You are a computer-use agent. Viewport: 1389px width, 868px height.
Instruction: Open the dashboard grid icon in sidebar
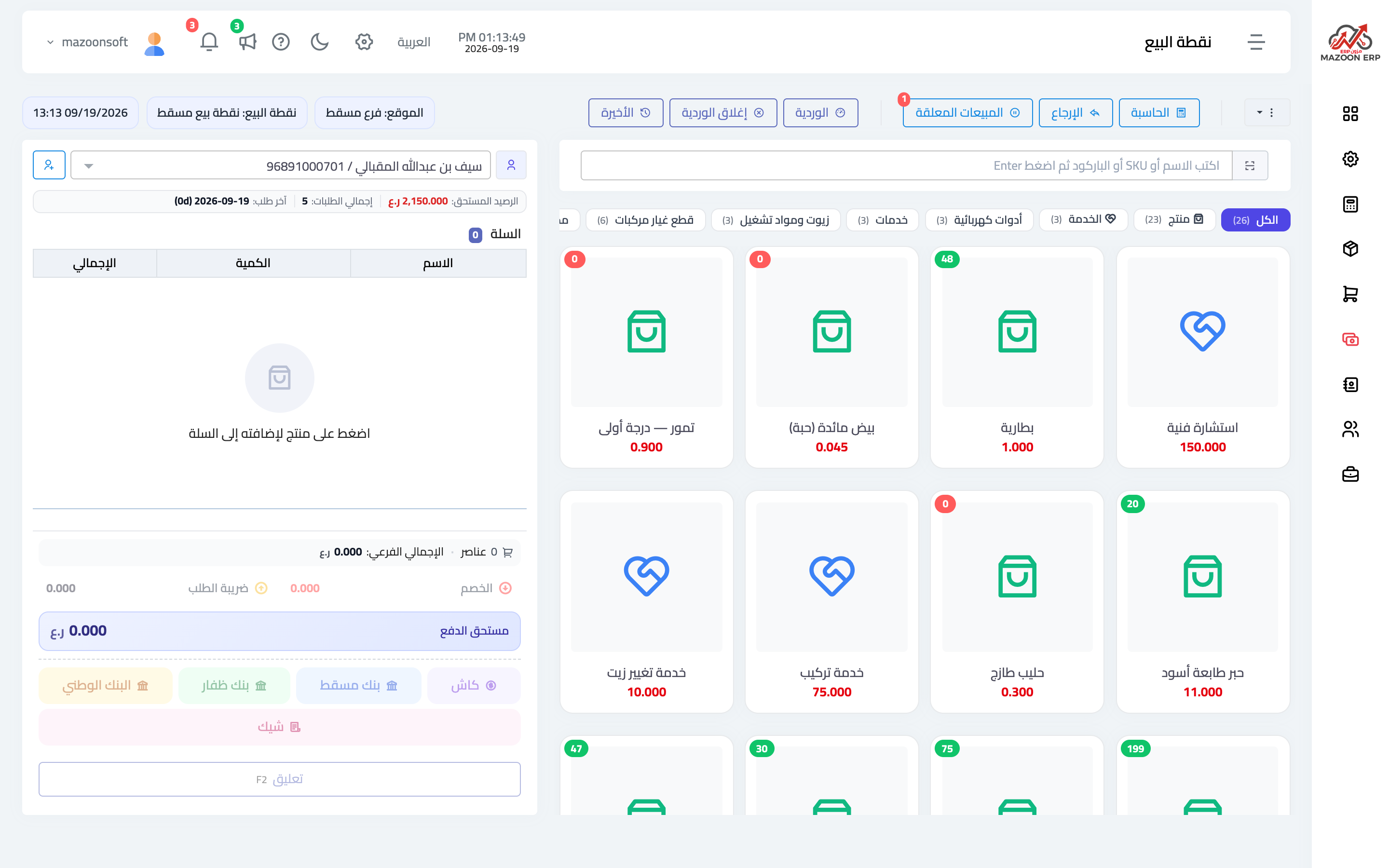pyautogui.click(x=1350, y=114)
